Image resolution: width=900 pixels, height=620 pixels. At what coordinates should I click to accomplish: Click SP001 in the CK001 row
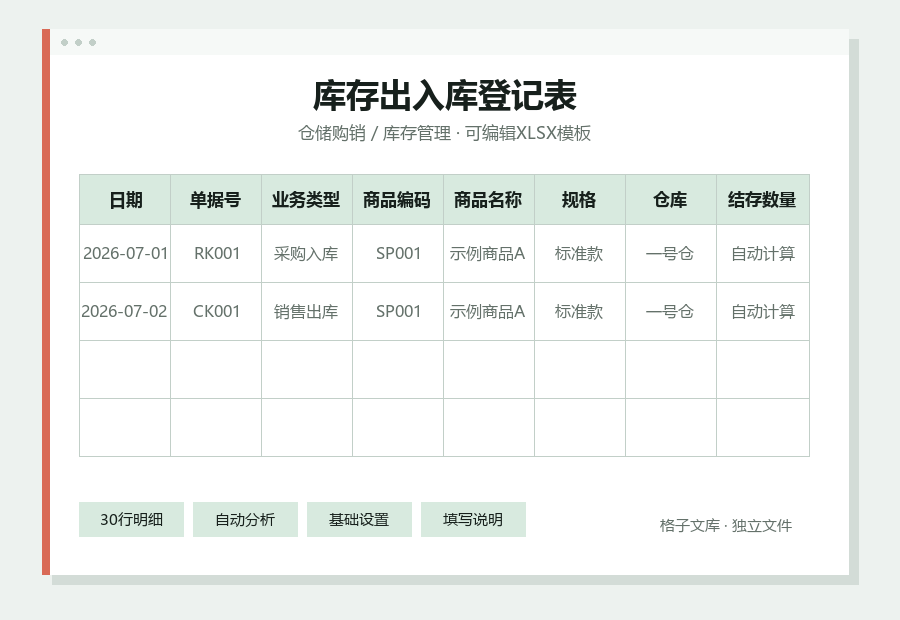pyautogui.click(x=398, y=312)
